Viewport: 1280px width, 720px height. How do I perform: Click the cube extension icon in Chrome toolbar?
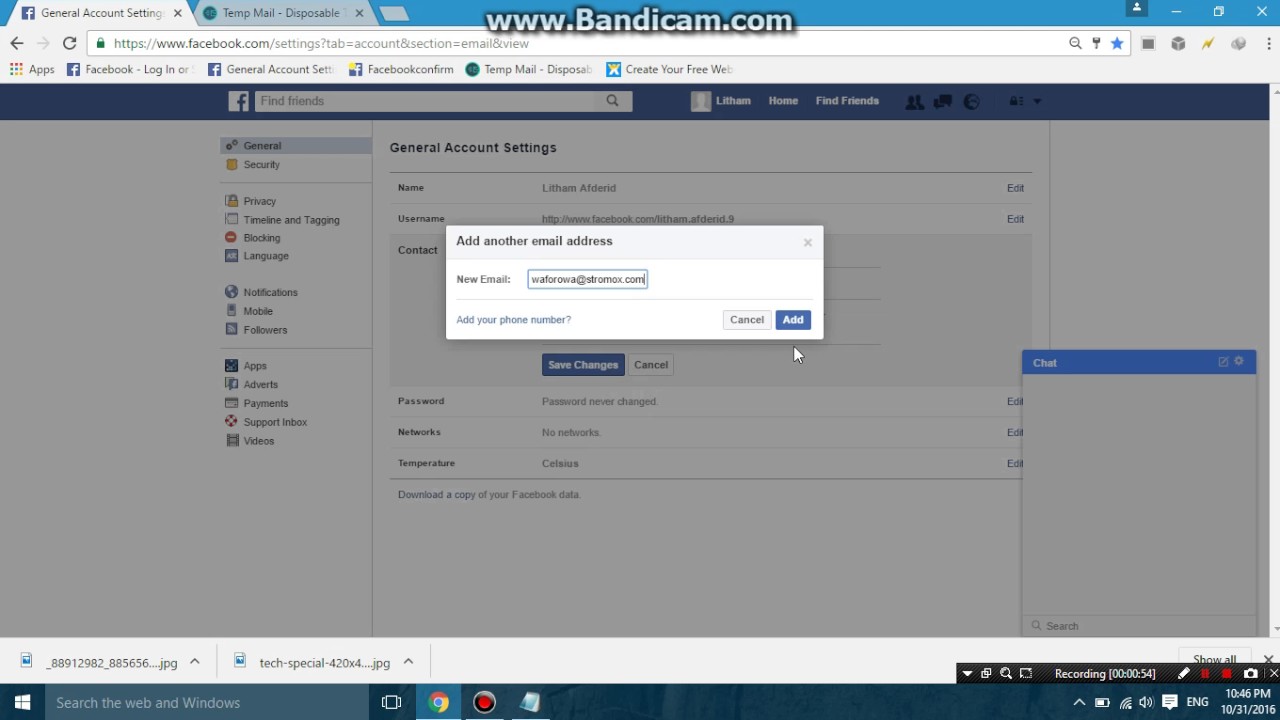[x=1178, y=43]
